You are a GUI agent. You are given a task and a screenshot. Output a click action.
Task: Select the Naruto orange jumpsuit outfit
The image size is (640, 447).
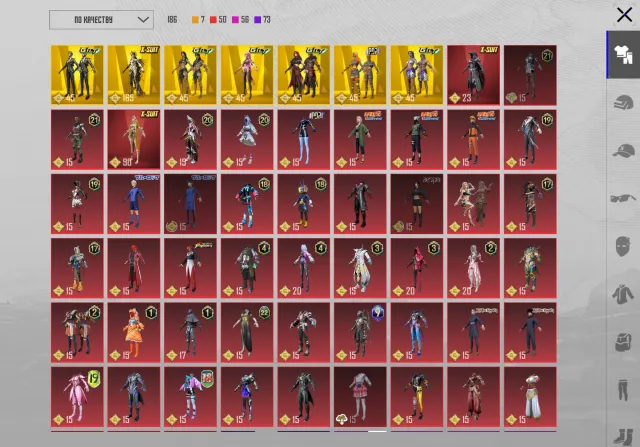(x=473, y=139)
